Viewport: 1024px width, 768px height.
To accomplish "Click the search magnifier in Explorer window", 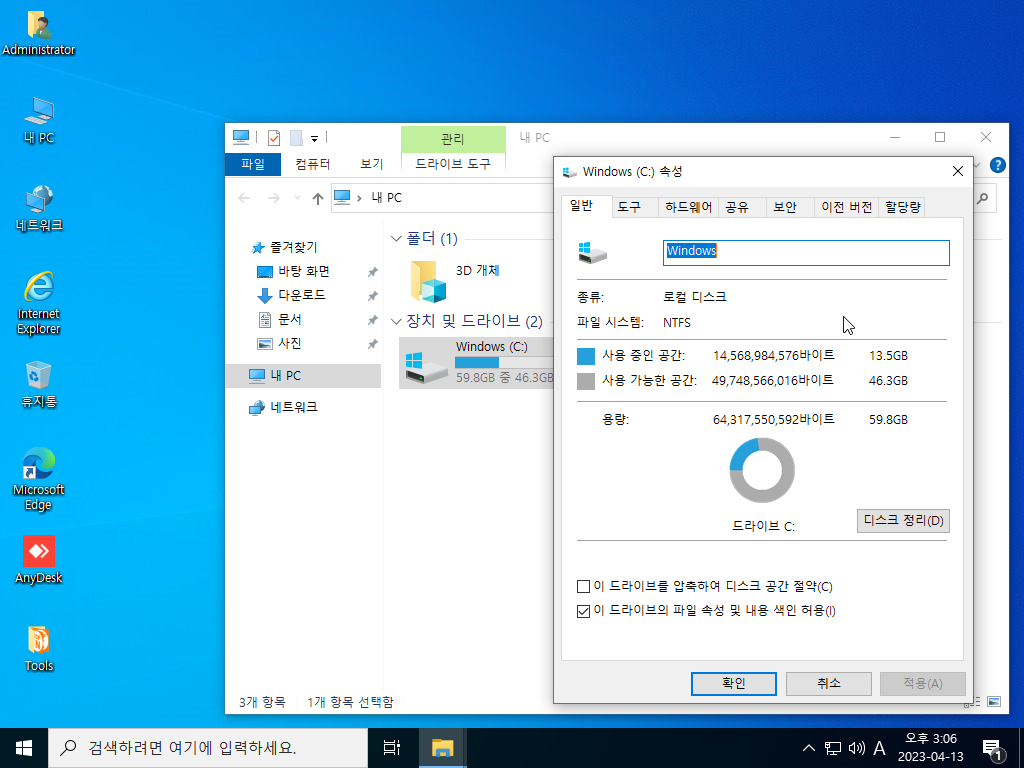I will pyautogui.click(x=982, y=198).
